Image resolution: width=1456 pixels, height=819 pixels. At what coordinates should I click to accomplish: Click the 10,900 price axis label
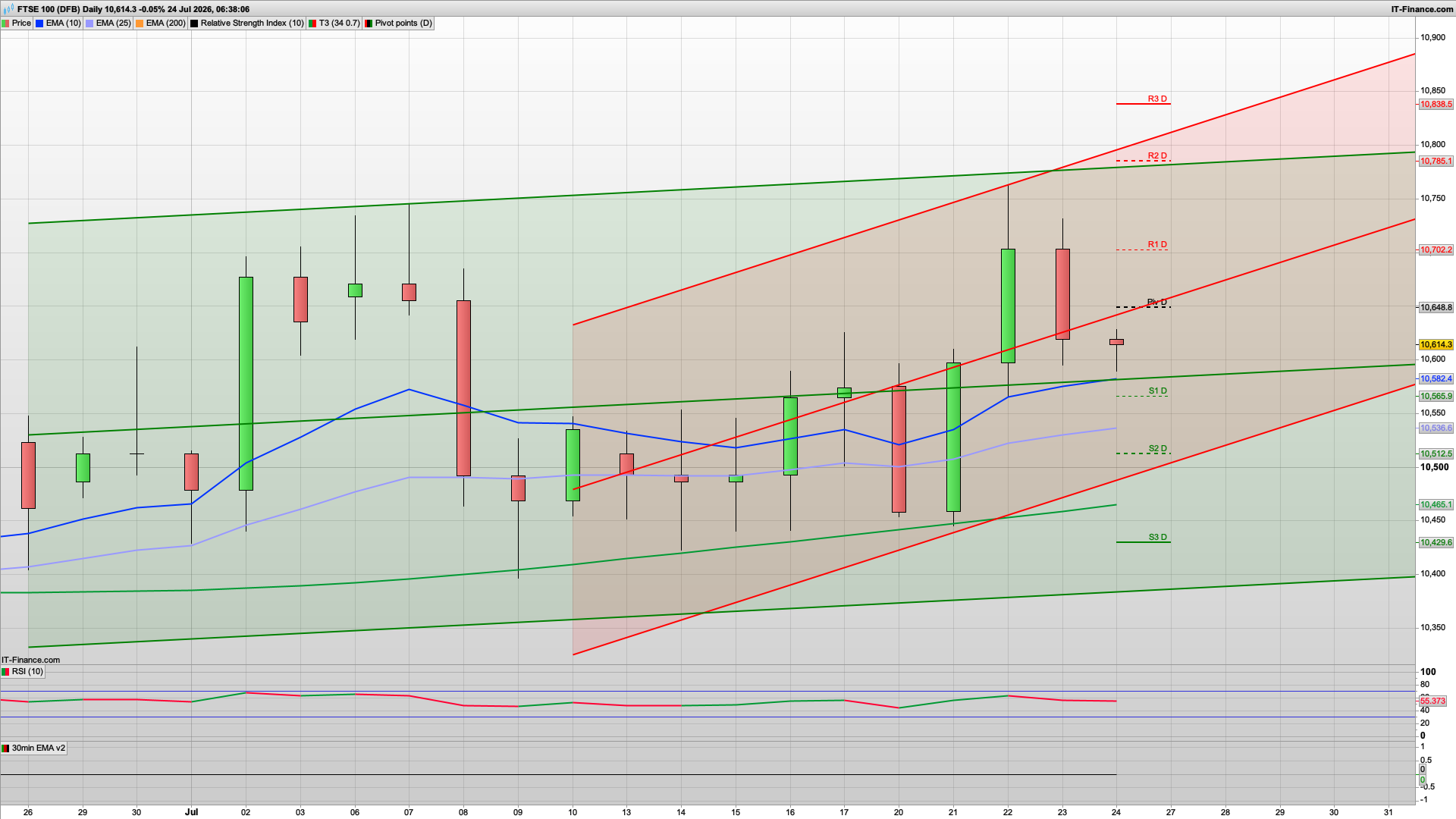[1432, 38]
